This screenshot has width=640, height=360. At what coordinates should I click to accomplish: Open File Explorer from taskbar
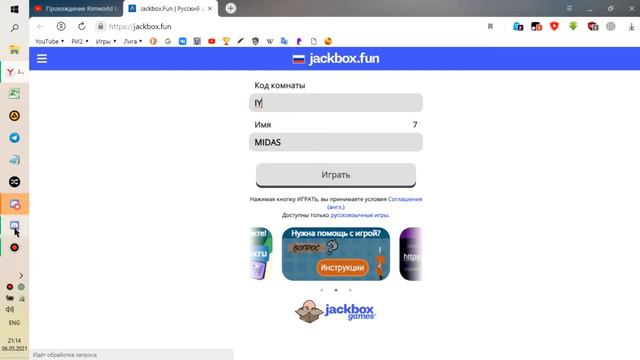[14, 49]
